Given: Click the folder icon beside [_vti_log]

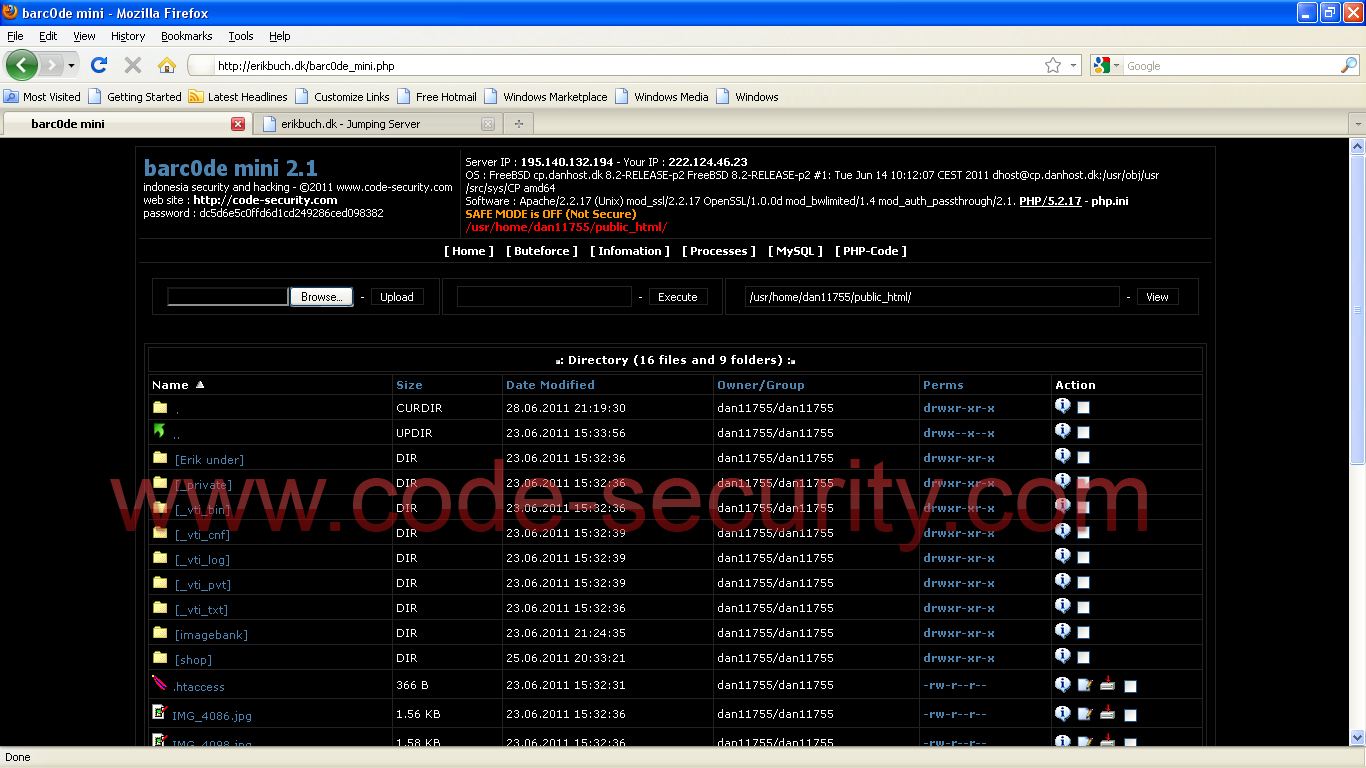Looking at the screenshot, I should coord(160,557).
